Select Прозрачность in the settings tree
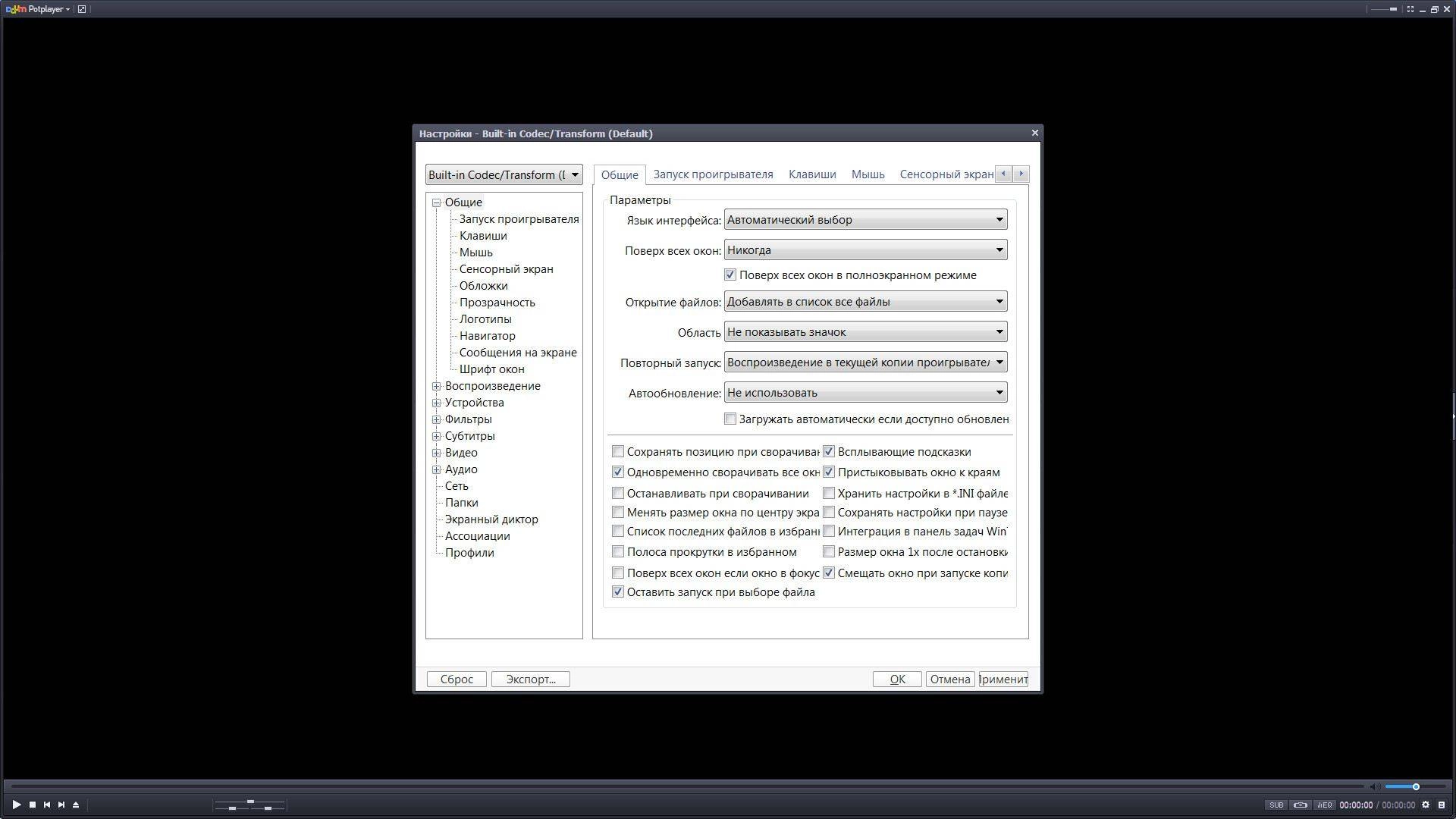The height and width of the screenshot is (819, 1456). coord(497,303)
